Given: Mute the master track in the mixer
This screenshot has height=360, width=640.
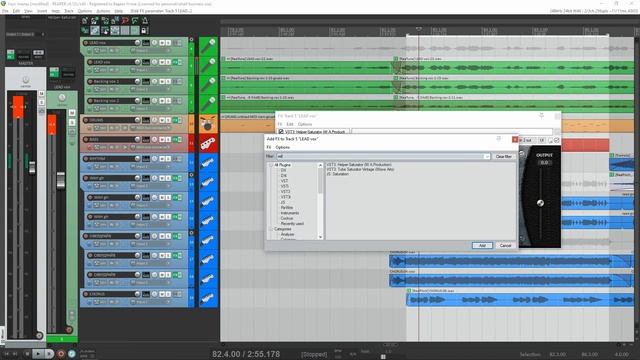Looking at the screenshot, I should [41, 94].
